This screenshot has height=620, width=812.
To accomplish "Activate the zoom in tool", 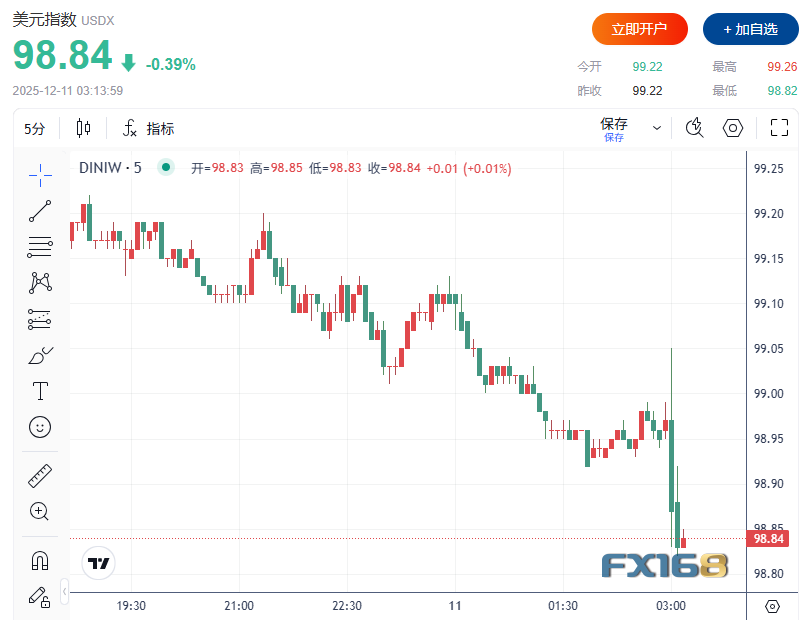I will (x=39, y=511).
